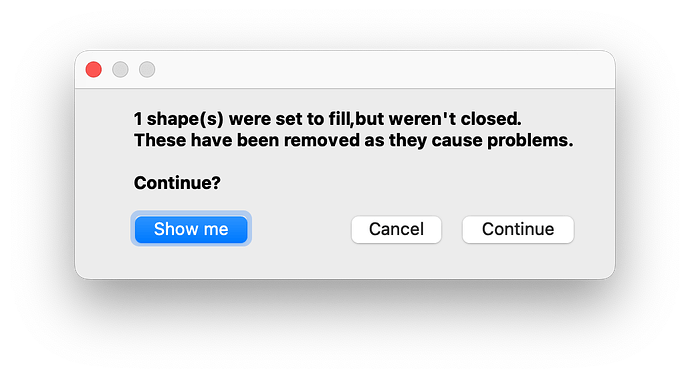Select Continue to proceed without unclosed shapes
Image resolution: width=690 pixels, height=378 pixels.
518,229
